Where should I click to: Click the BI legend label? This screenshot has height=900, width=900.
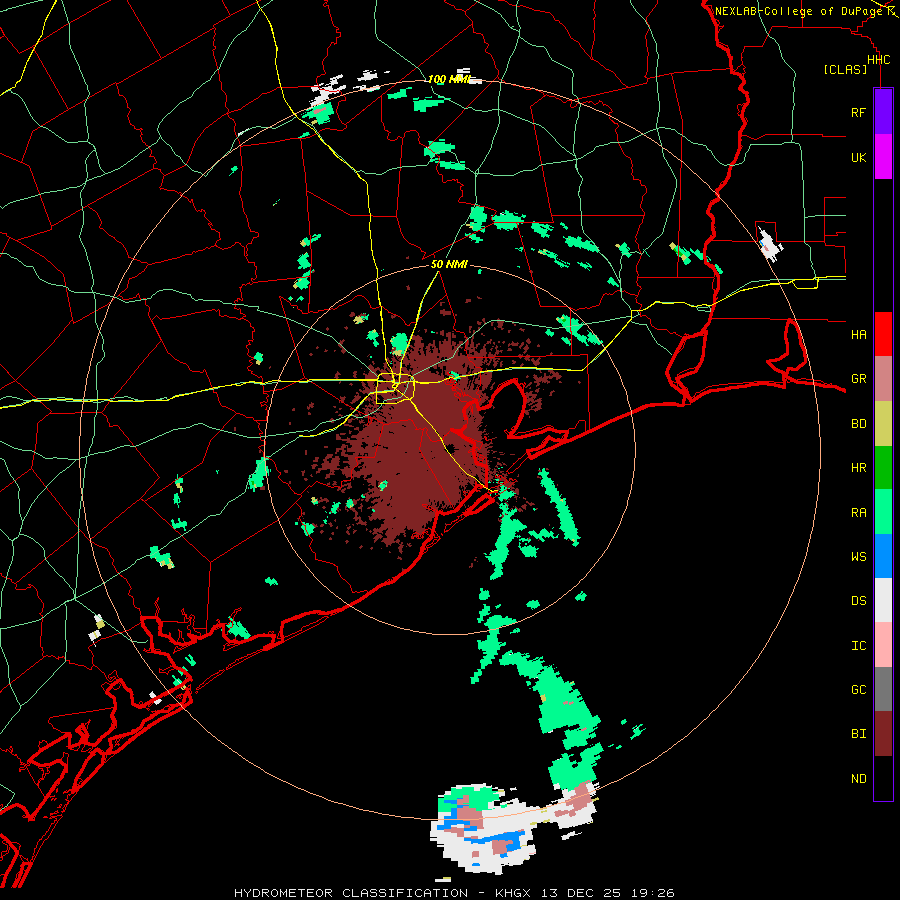(x=858, y=734)
